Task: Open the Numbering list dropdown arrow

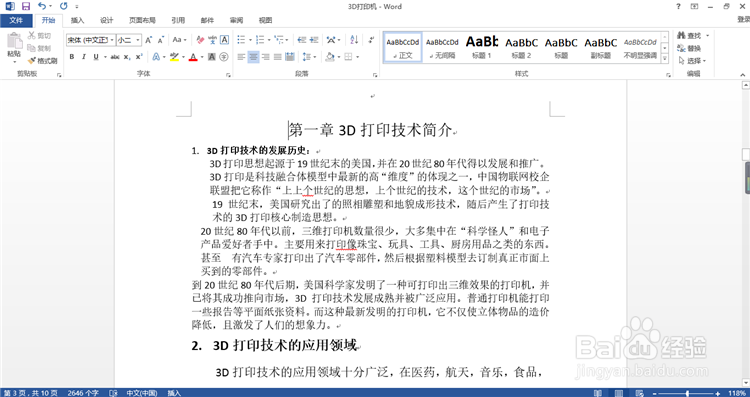Action: click(x=269, y=40)
